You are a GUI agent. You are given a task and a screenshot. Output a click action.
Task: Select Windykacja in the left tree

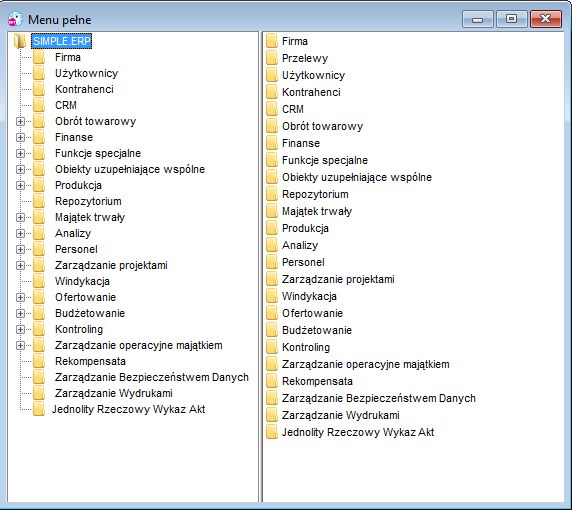point(82,282)
